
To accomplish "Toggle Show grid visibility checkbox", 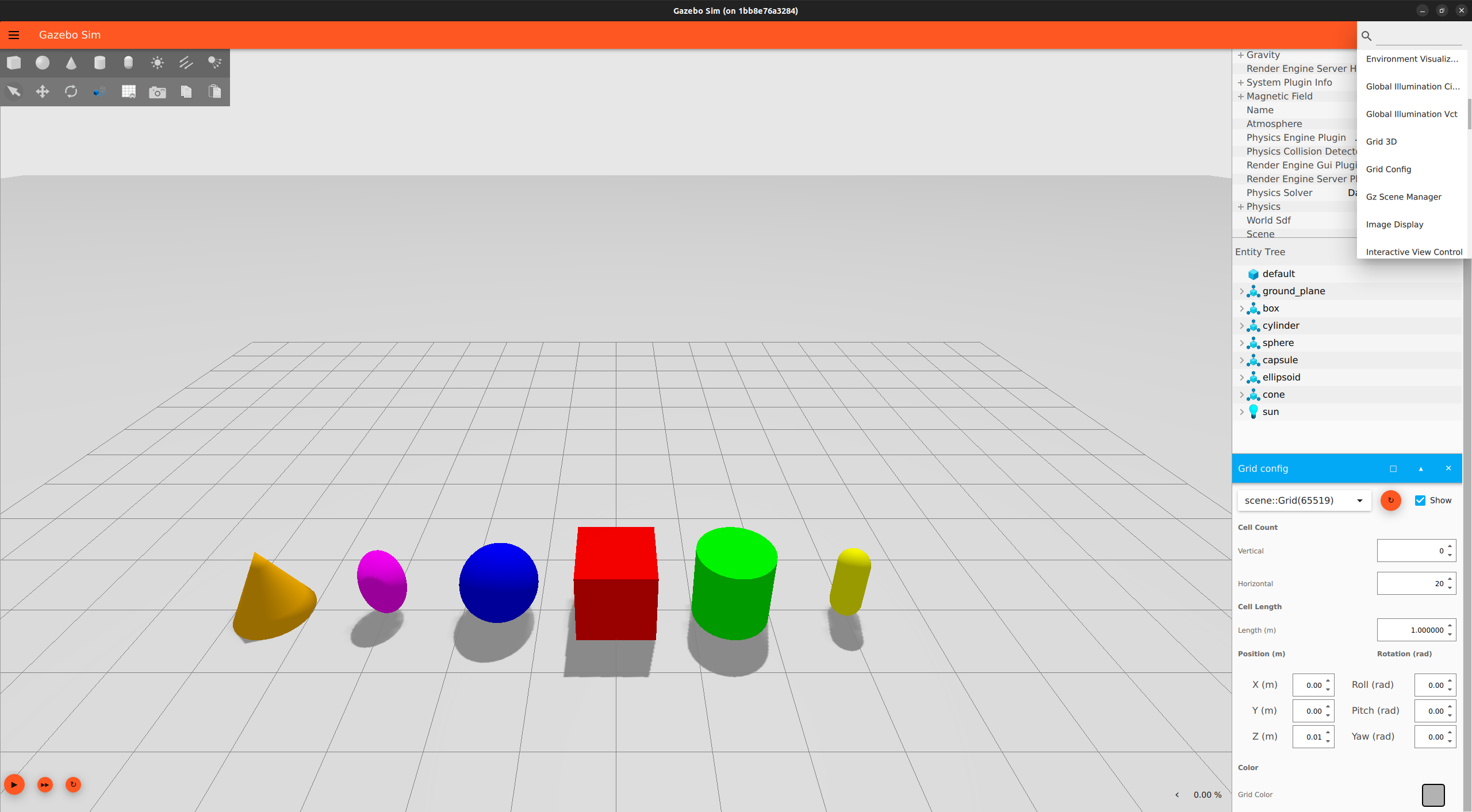I will point(1420,499).
